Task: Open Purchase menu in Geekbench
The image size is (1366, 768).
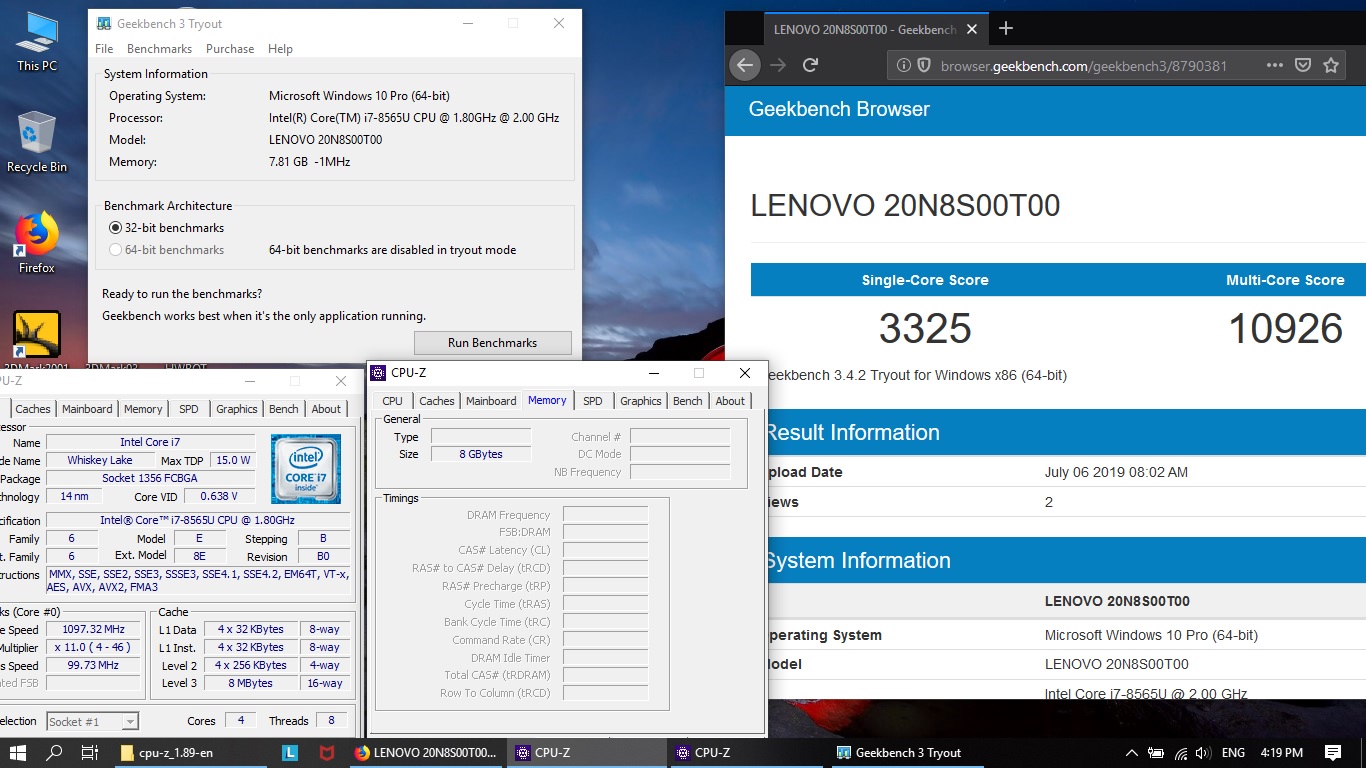Action: click(230, 49)
